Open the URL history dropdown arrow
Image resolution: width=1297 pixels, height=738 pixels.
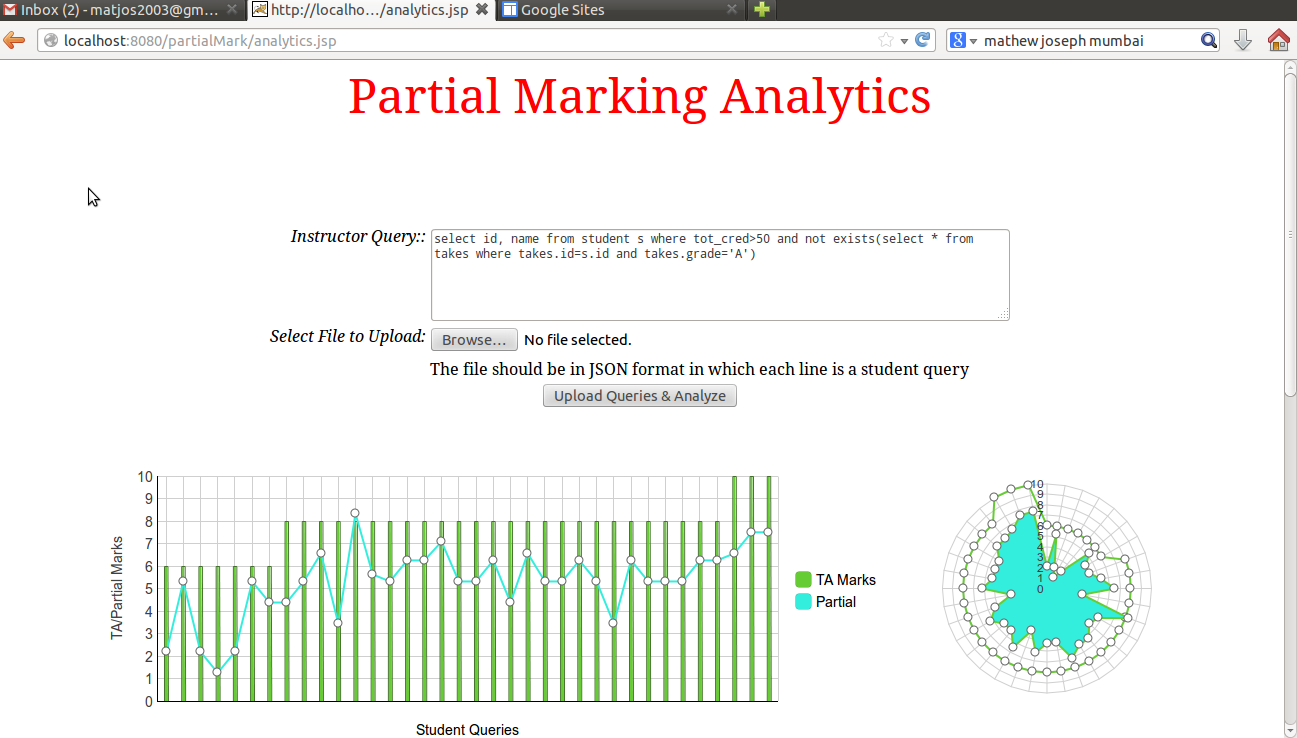pyautogui.click(x=904, y=41)
